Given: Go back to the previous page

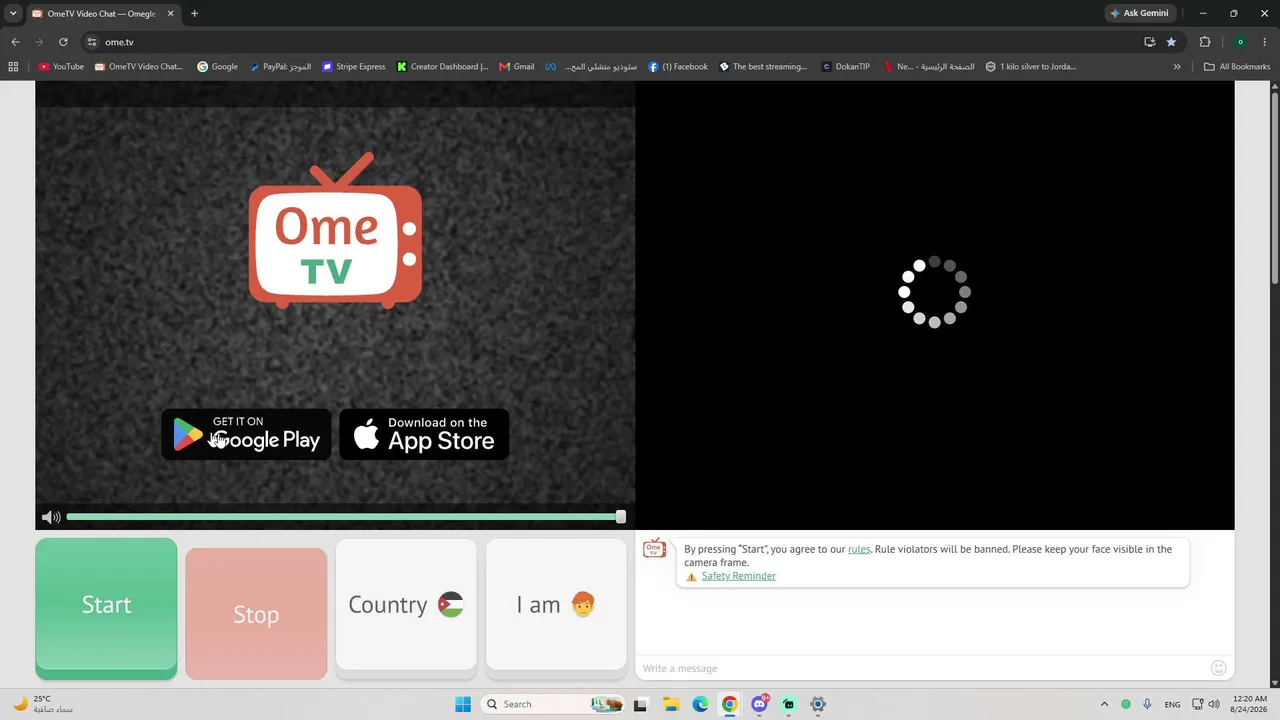Looking at the screenshot, I should point(15,42).
